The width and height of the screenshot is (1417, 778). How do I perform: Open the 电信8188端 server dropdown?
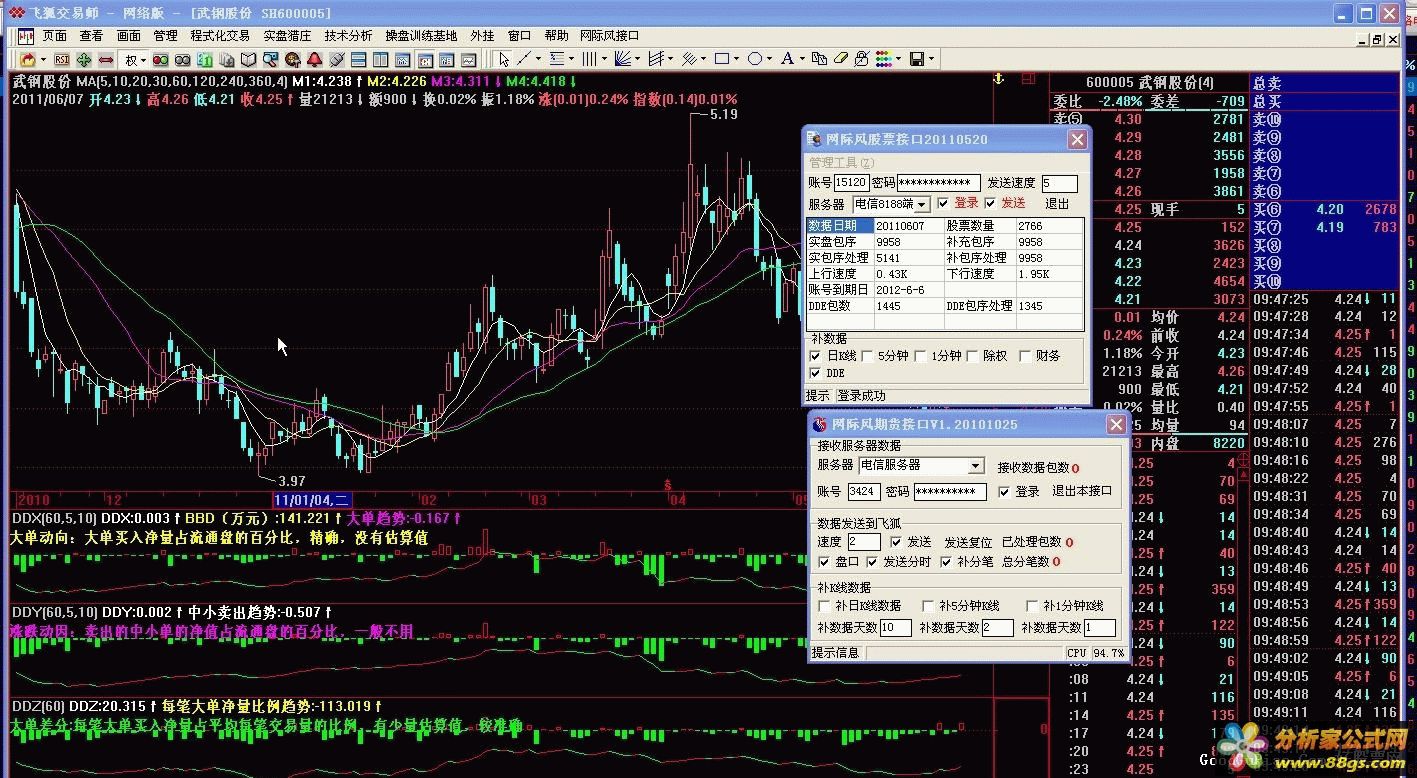tap(921, 204)
